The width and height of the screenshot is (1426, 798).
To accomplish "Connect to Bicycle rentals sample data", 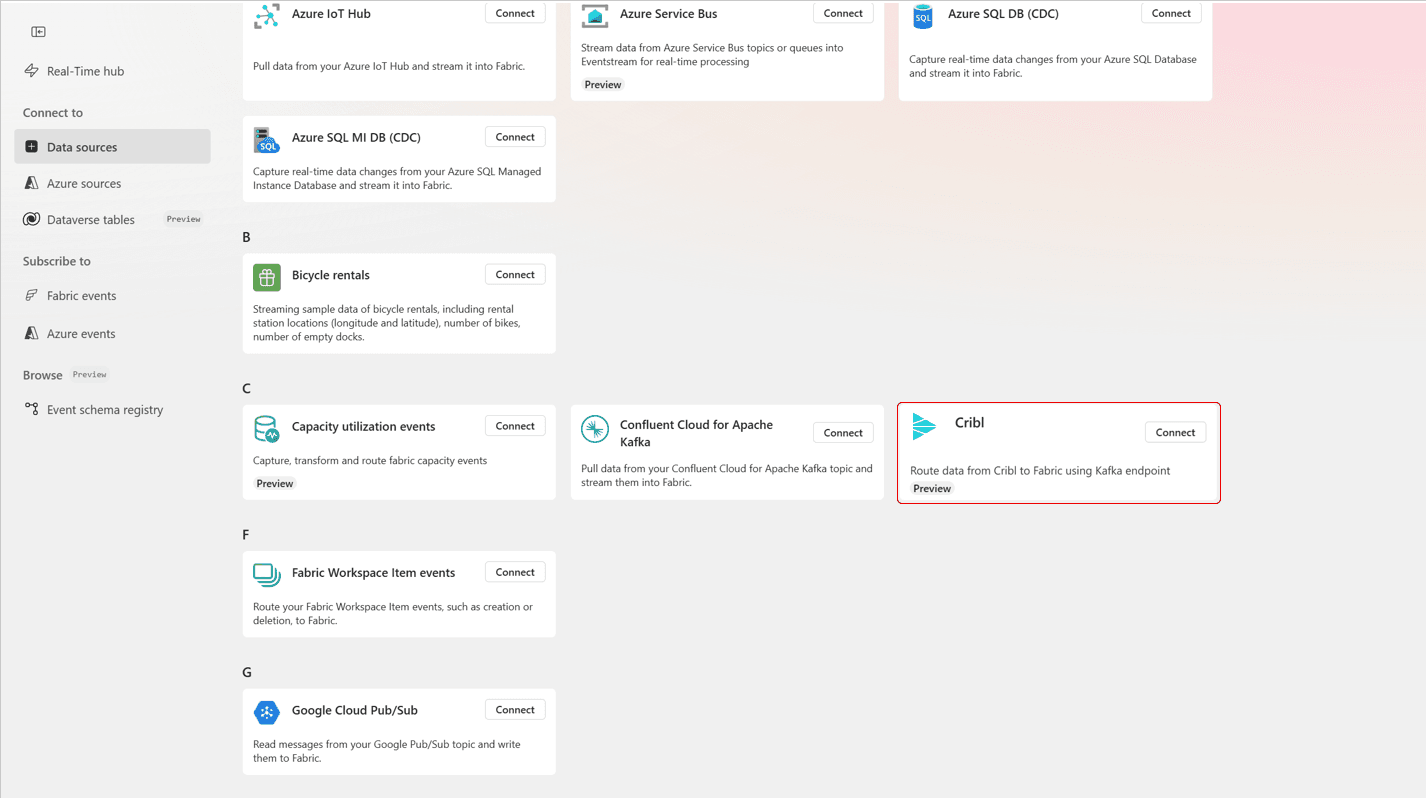I will 515,275.
